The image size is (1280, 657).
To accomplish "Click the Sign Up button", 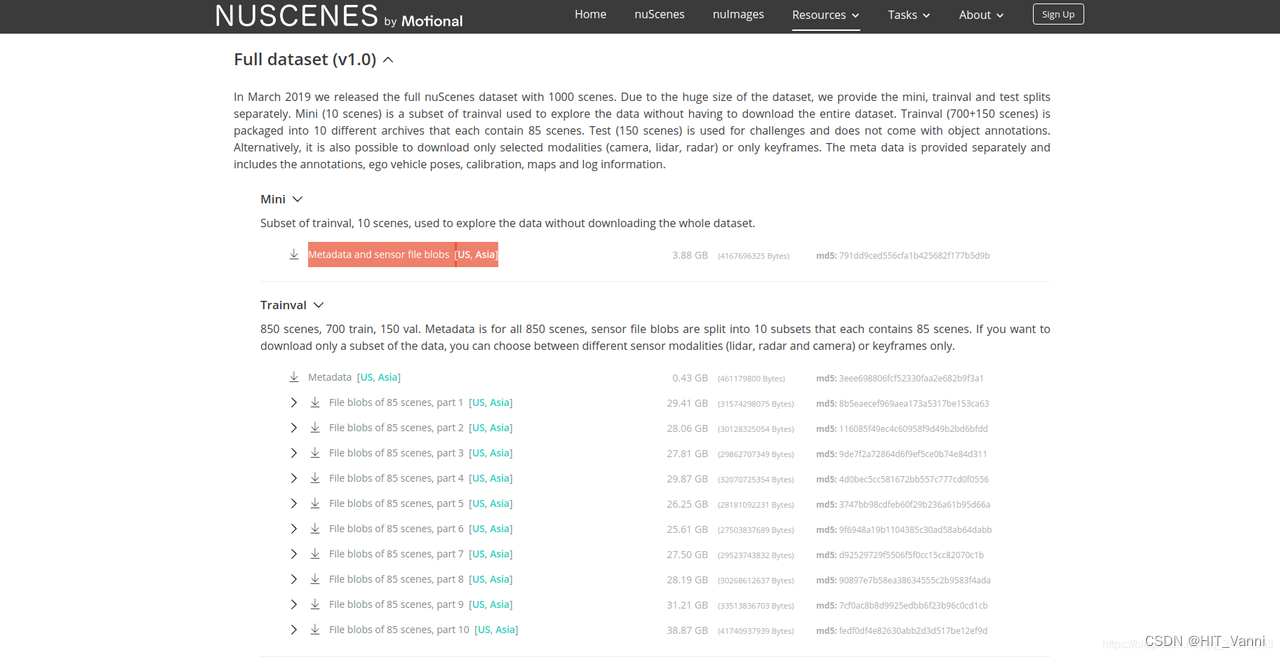I will (x=1058, y=14).
